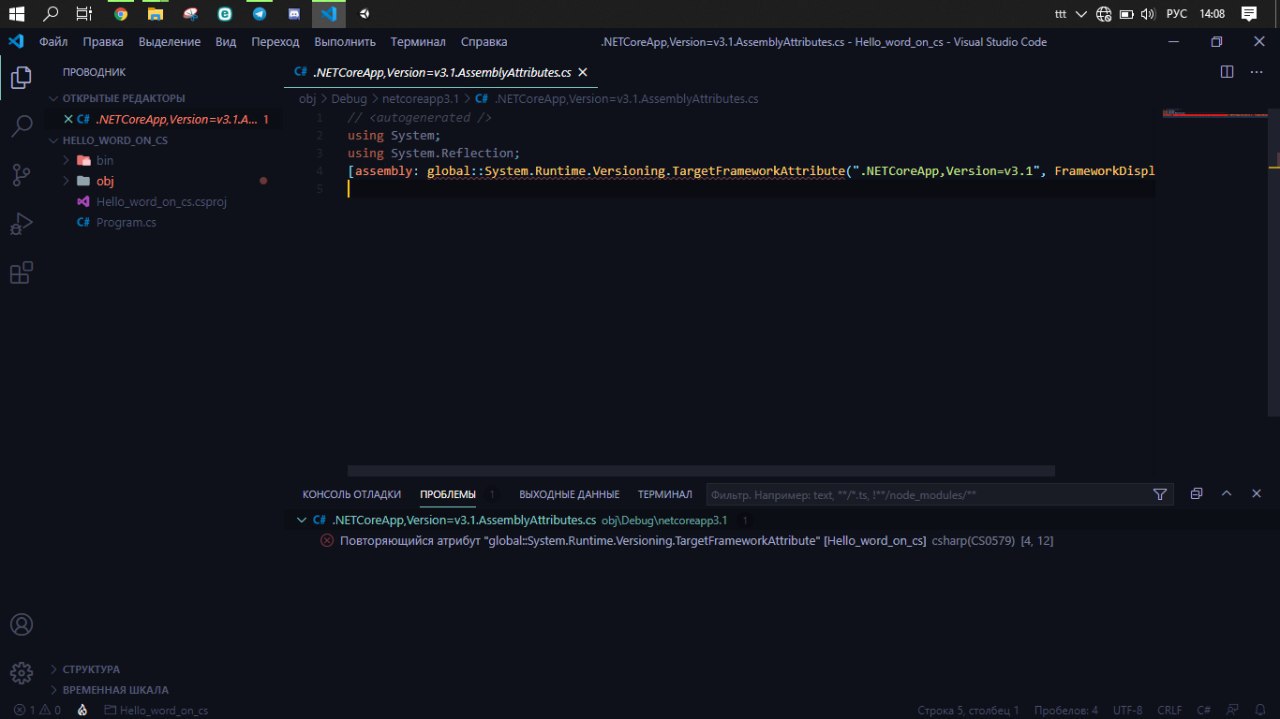Image resolution: width=1280 pixels, height=719 pixels.
Task: Open Program.cs in the explorer
Action: [x=126, y=222]
